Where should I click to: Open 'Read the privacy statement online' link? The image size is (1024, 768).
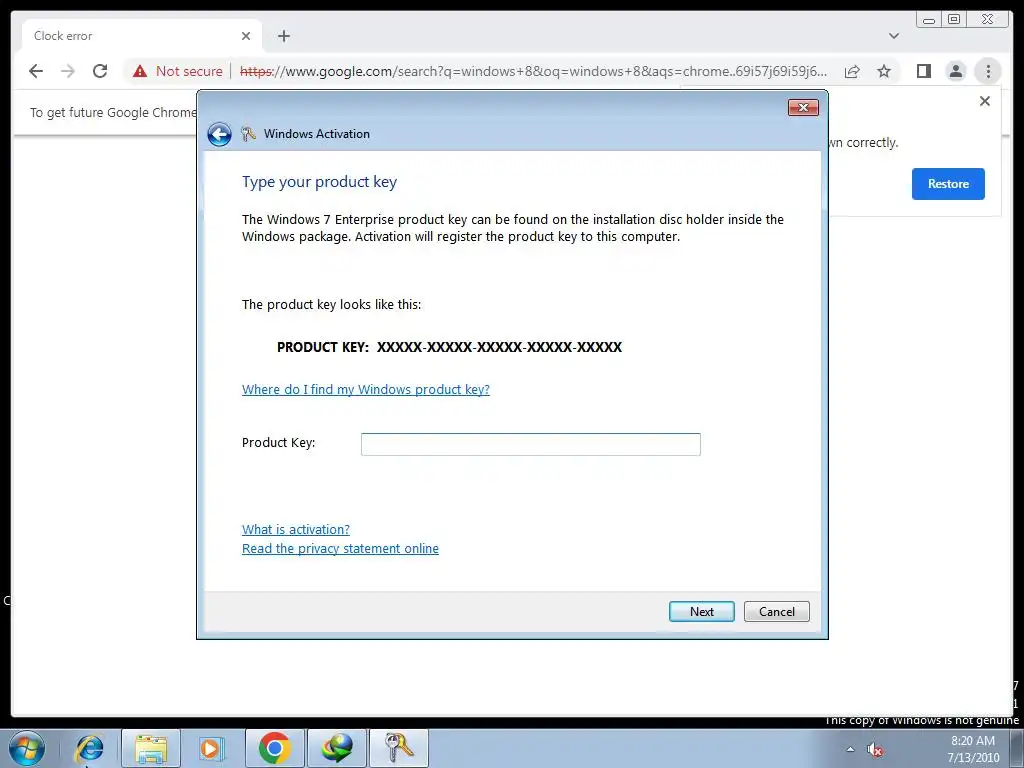click(340, 549)
